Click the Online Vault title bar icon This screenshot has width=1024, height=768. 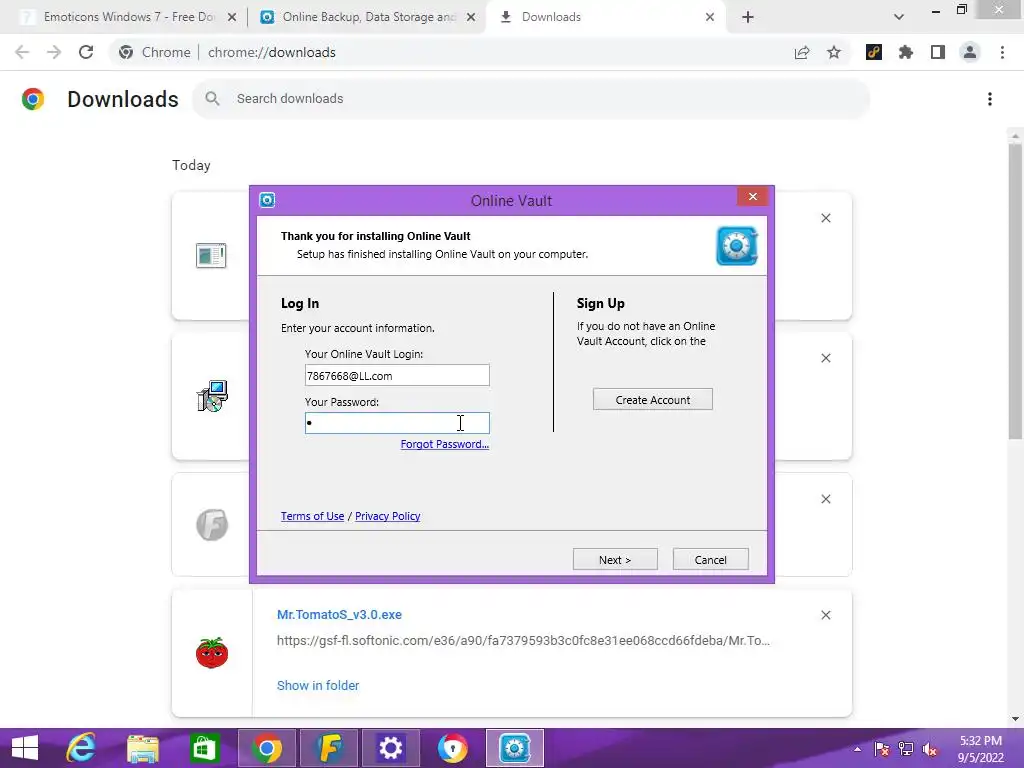click(x=267, y=200)
